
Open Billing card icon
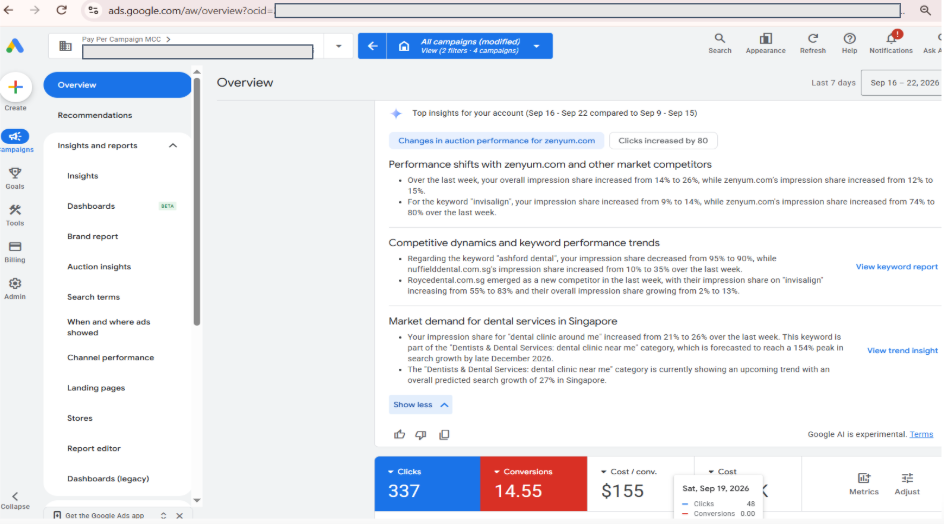coord(15,247)
